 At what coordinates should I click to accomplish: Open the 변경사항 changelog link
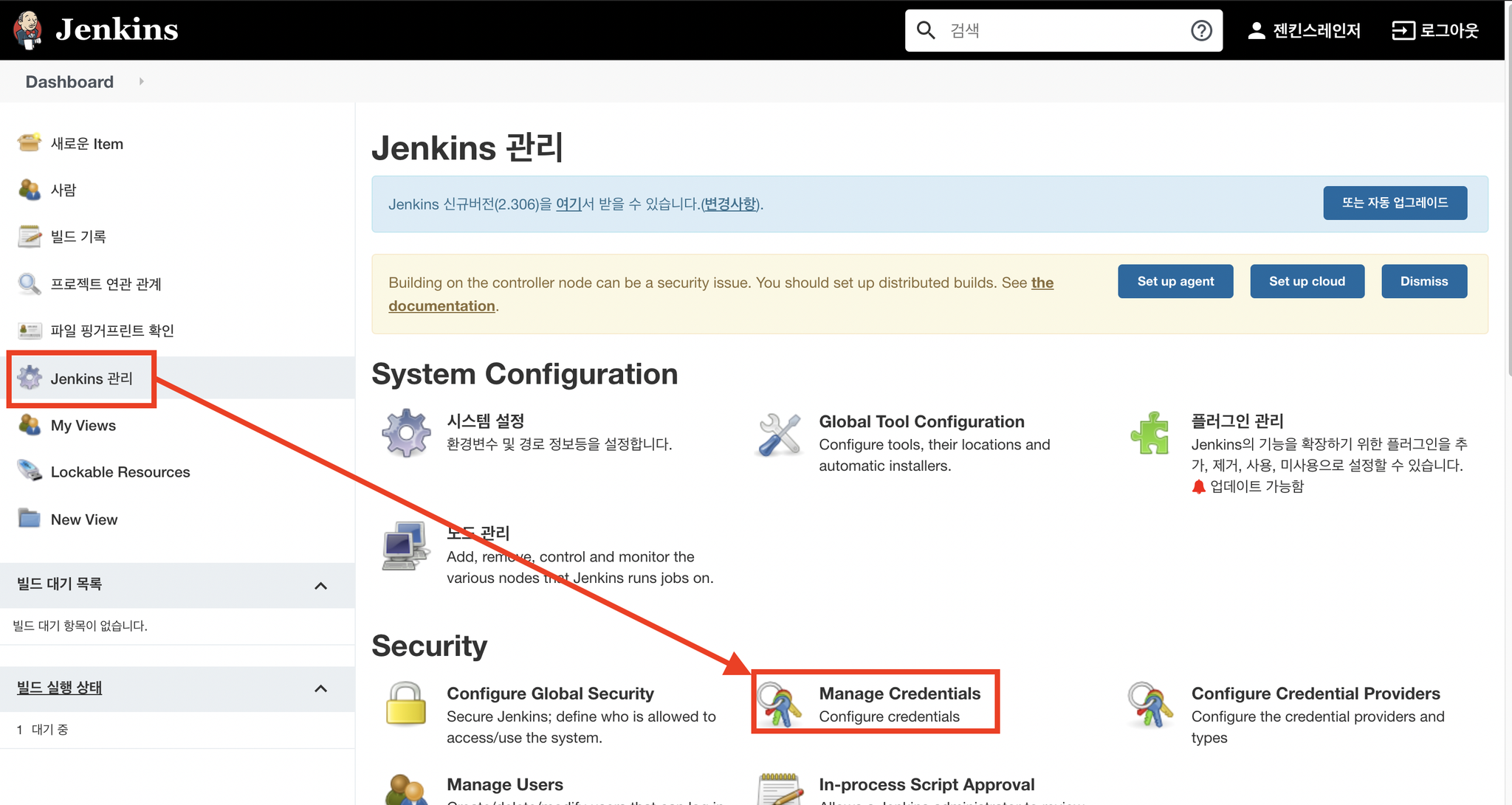(x=730, y=204)
